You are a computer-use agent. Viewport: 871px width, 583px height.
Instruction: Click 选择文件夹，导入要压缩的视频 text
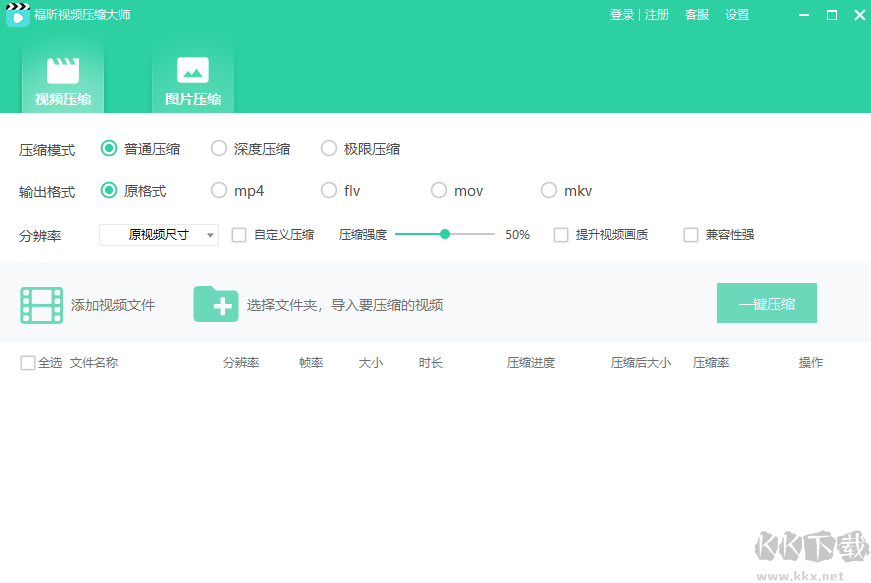345,305
